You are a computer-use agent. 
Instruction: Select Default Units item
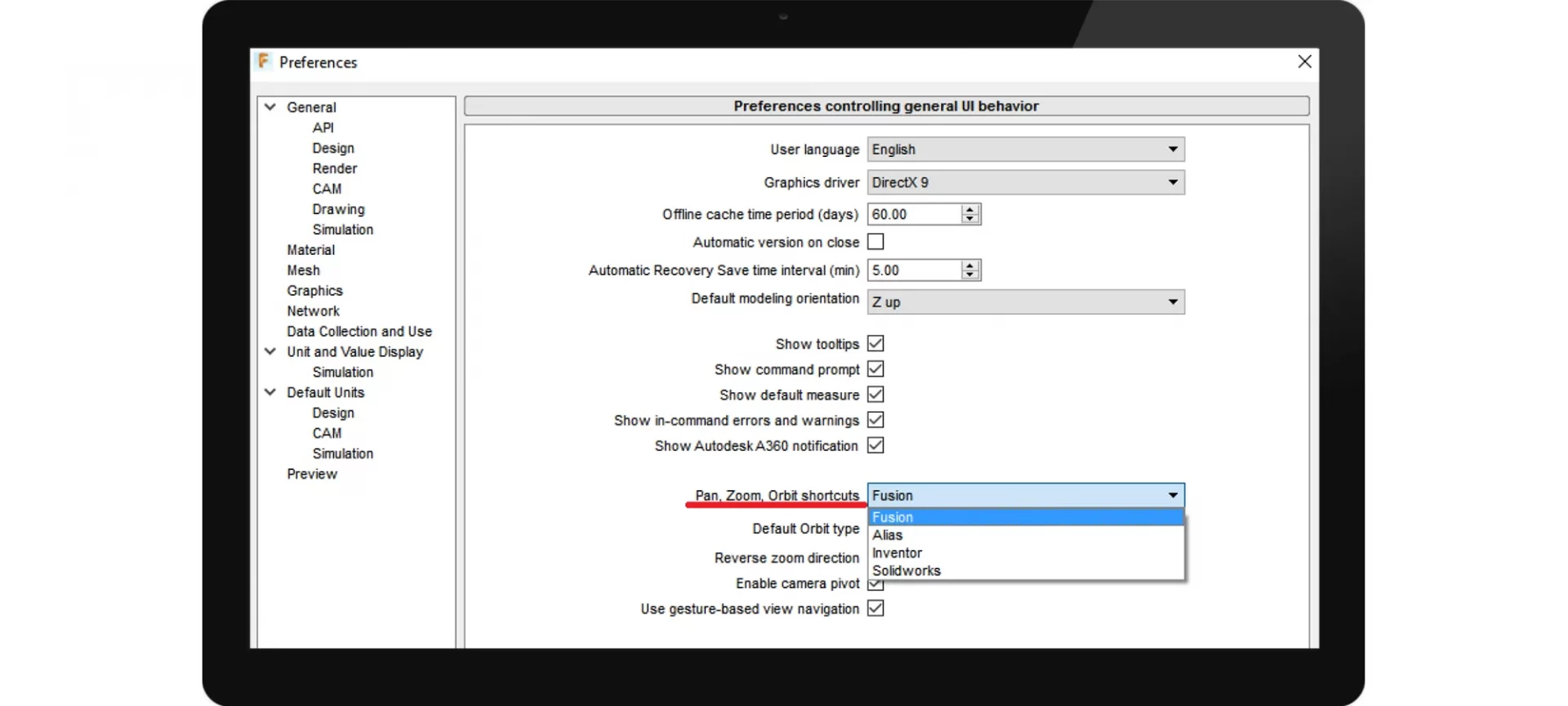[325, 393]
